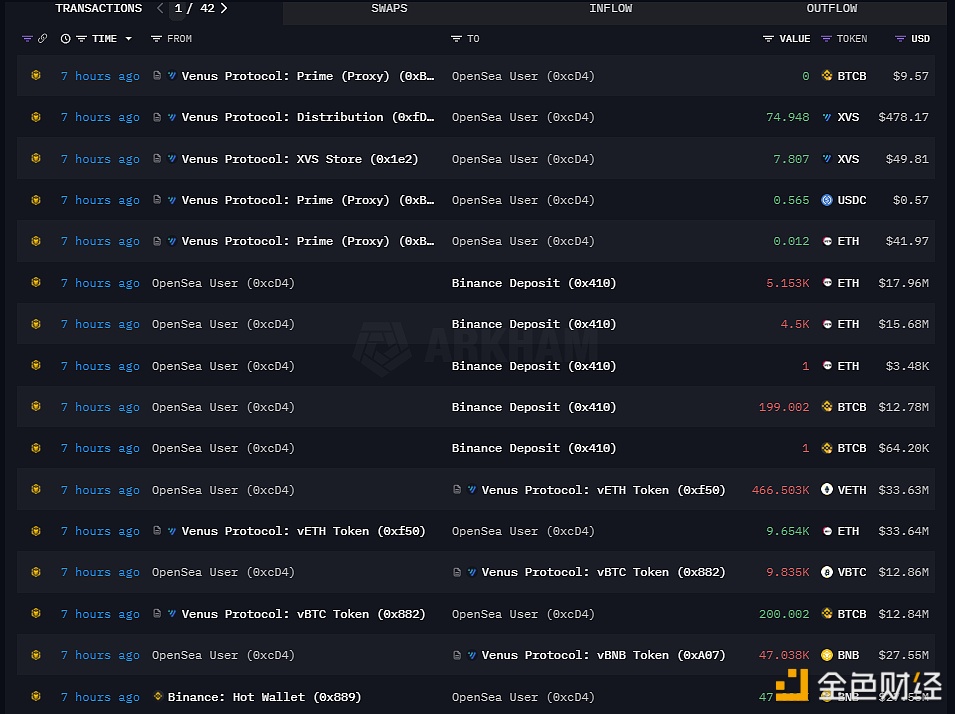Filter by VALUE column
The height and width of the screenshot is (714, 955).
click(x=768, y=39)
